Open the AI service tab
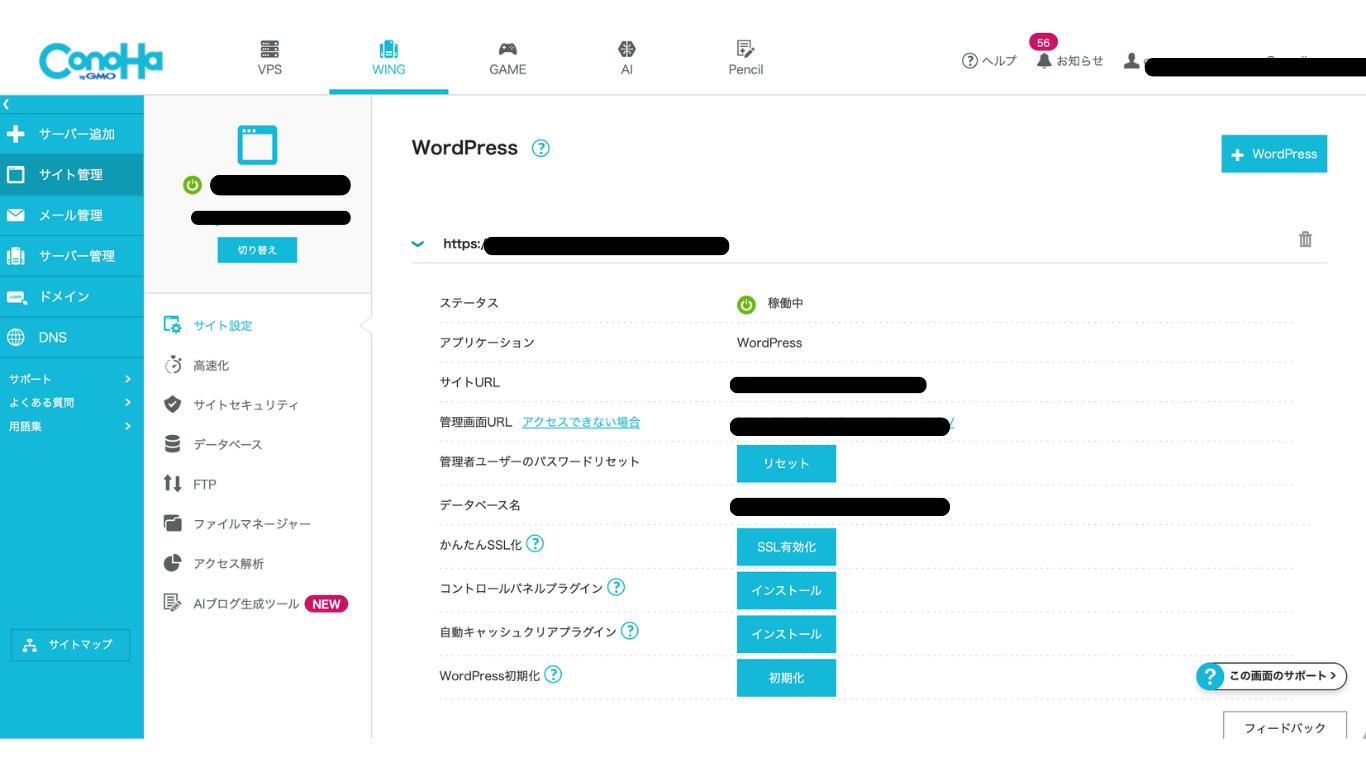The image size is (1366, 768). (x=627, y=59)
